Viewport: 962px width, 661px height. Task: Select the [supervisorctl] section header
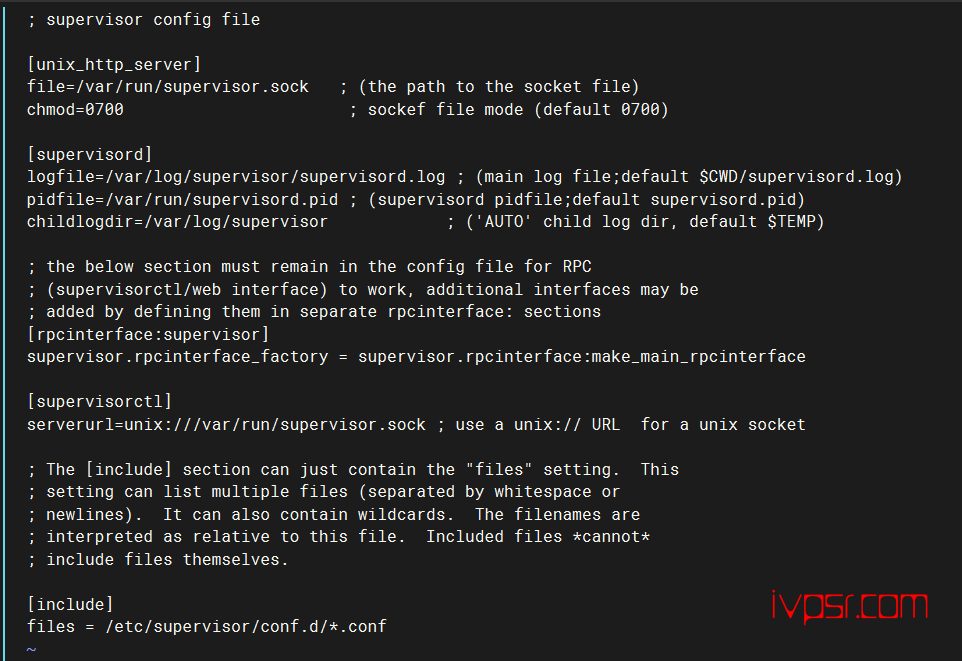click(x=99, y=401)
